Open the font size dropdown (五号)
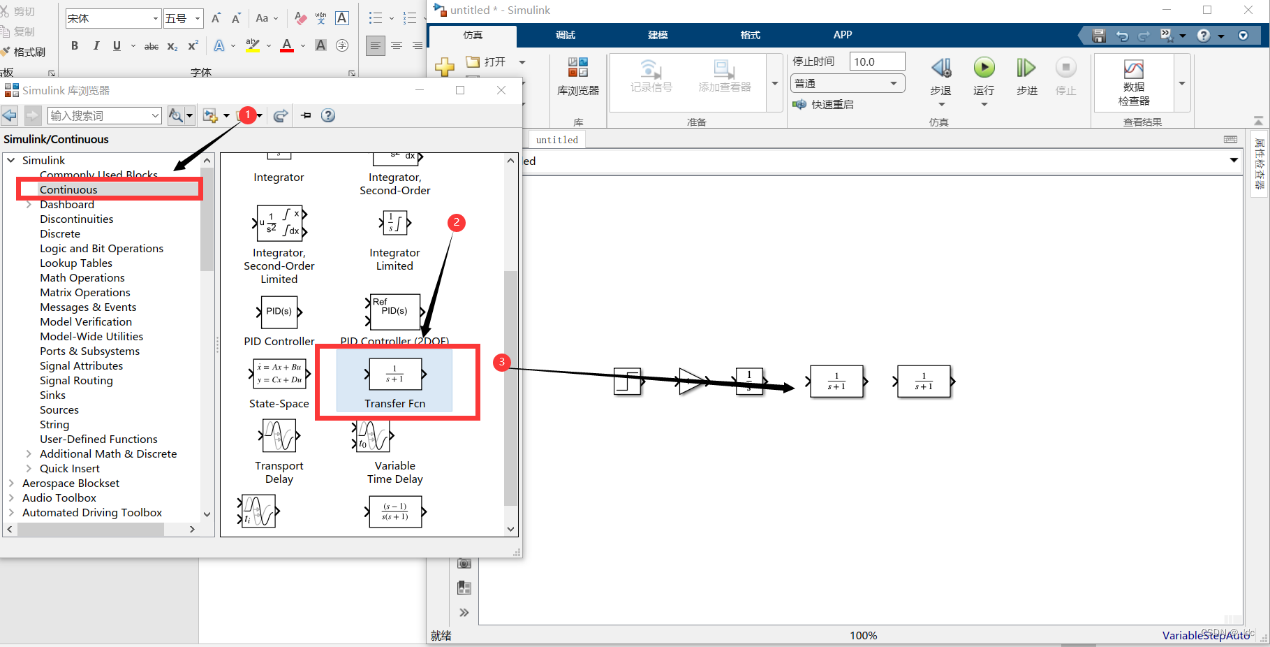This screenshot has height=647, width=1270. click(x=198, y=19)
